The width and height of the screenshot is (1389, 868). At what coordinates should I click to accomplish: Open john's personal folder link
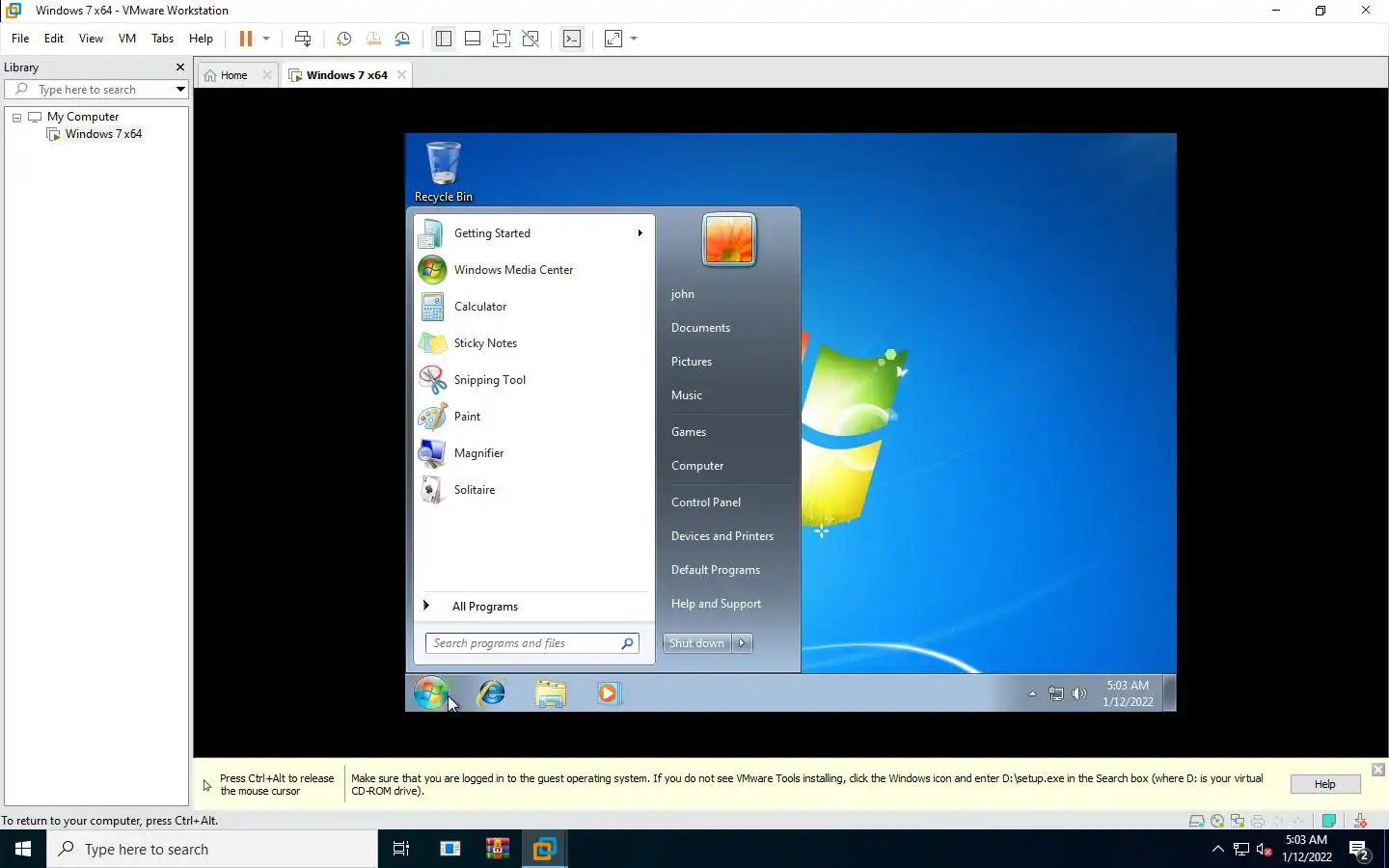pyautogui.click(x=683, y=294)
